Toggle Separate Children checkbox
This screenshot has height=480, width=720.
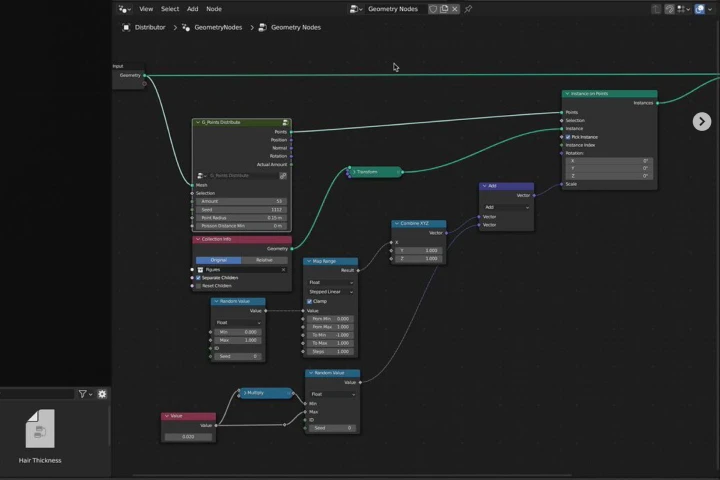(198, 278)
